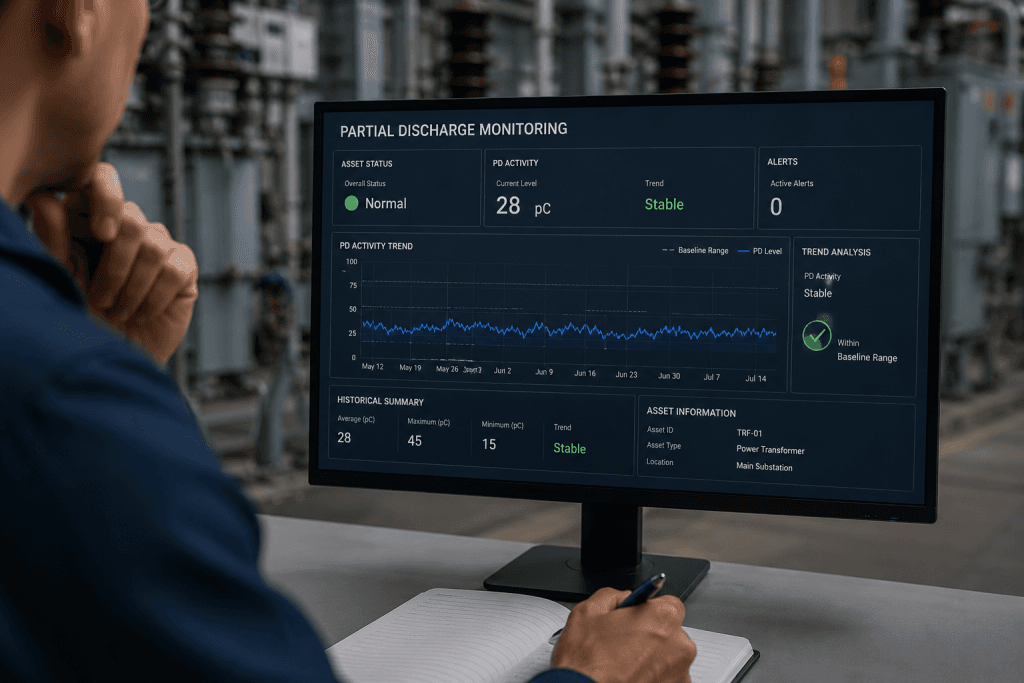The height and width of the screenshot is (683, 1024).
Task: Select the Maximum (pC) value 45
Action: pyautogui.click(x=415, y=441)
